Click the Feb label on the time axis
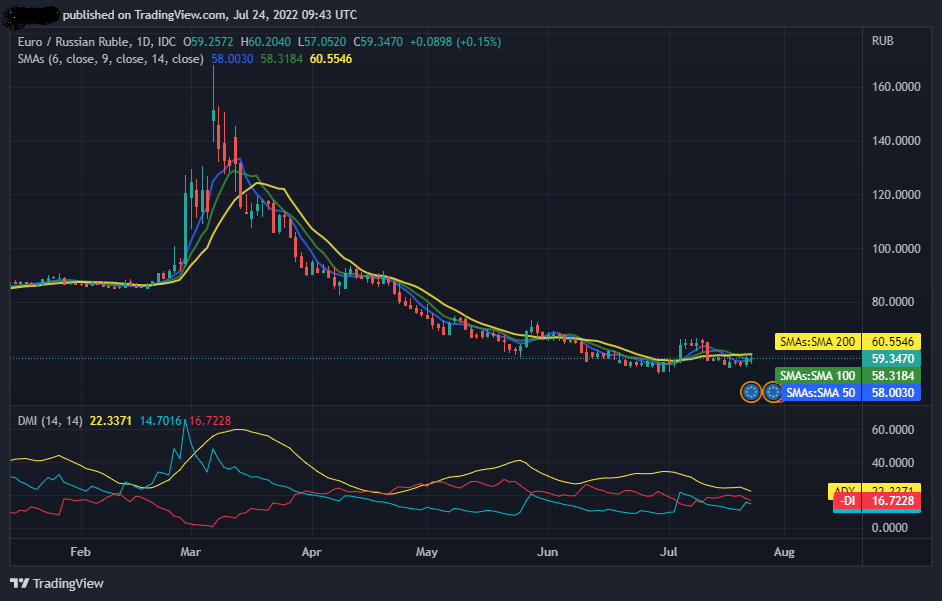Viewport: 942px width, 601px height. point(81,552)
